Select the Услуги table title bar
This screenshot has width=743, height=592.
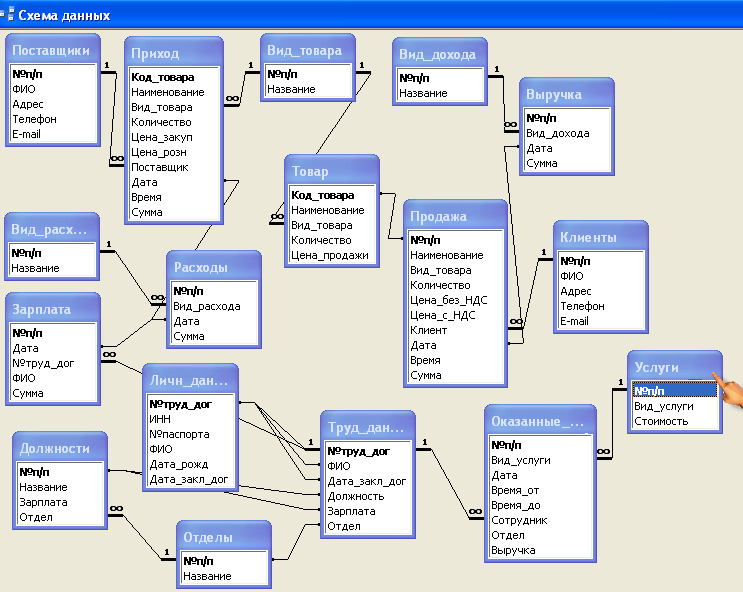(675, 367)
